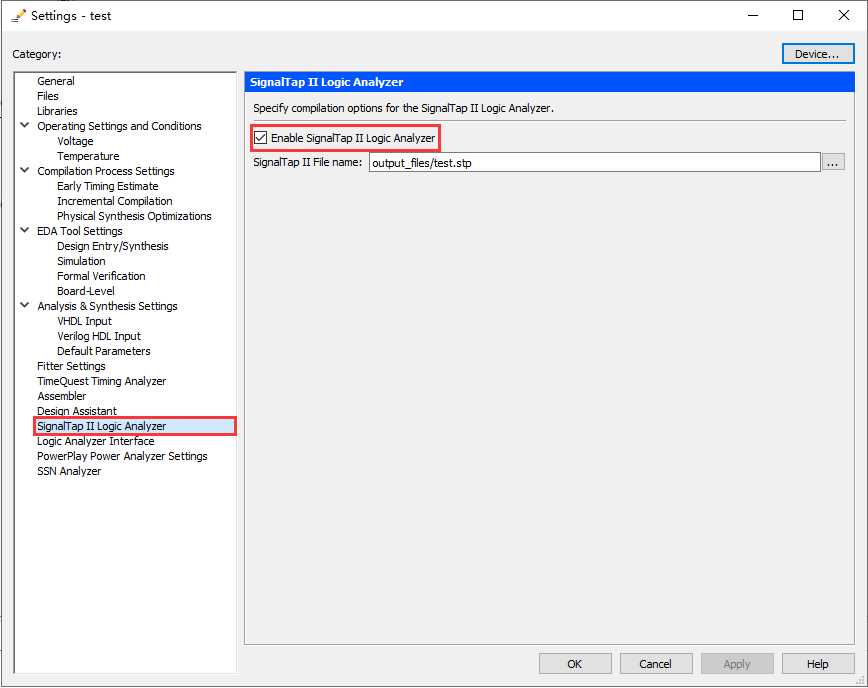Screen dimensions: 868x688
Task: Collapse EDA Tool Settings node
Action: [25, 230]
